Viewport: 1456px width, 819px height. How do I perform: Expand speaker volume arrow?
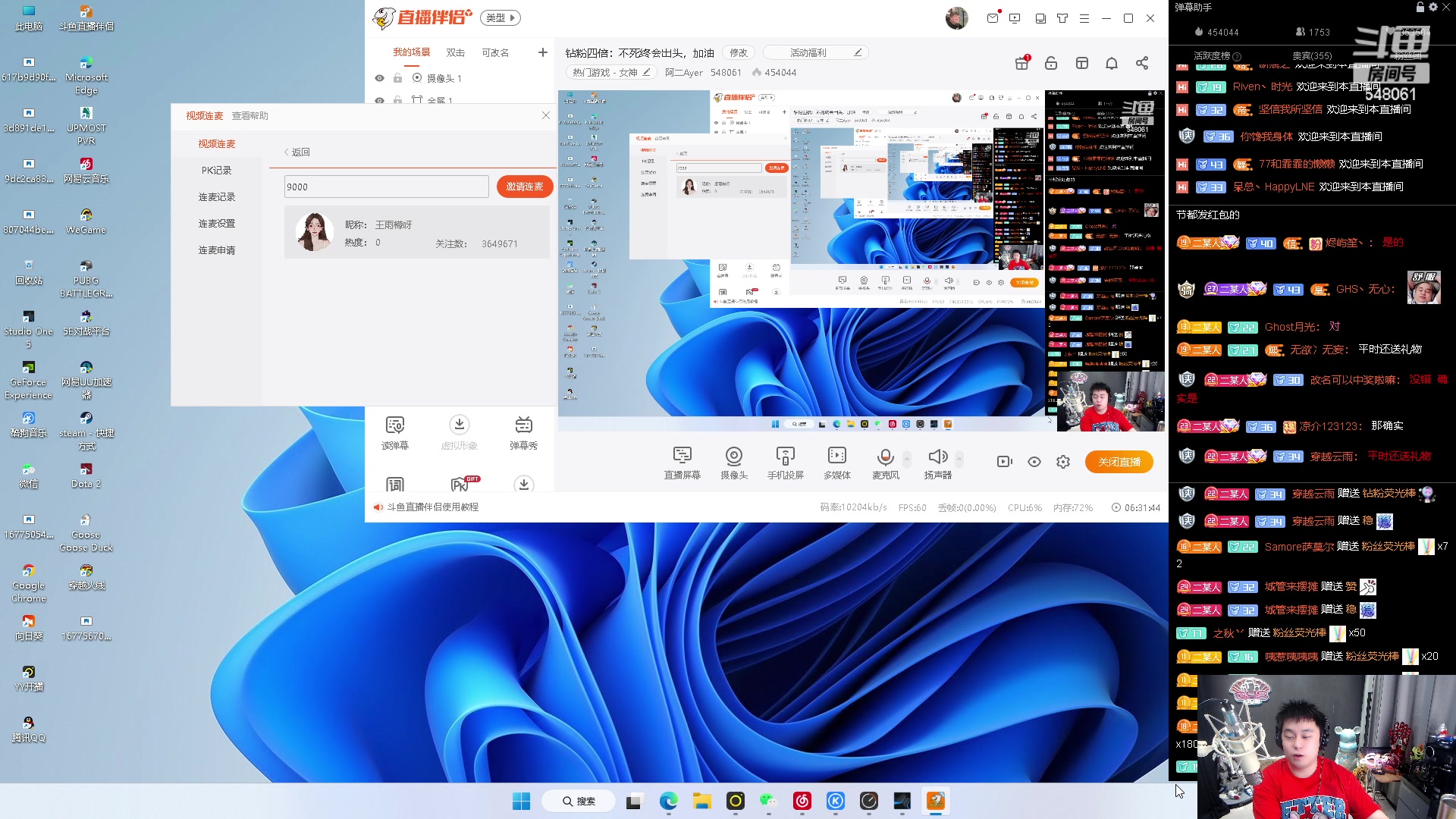pyautogui.click(x=959, y=458)
